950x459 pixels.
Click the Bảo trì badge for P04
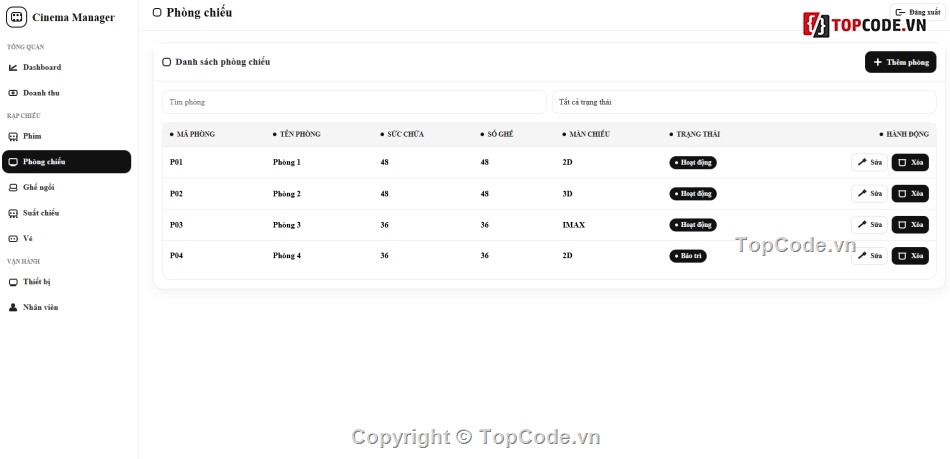pyautogui.click(x=688, y=256)
